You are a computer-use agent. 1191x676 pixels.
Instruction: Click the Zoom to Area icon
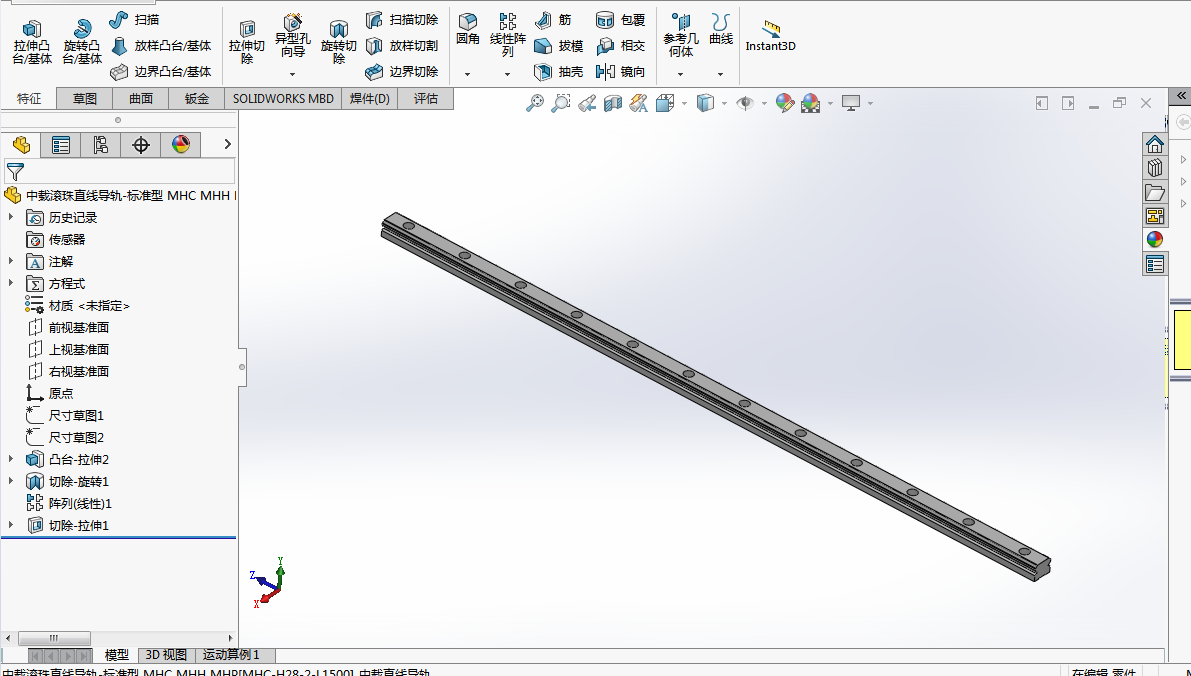coord(561,103)
